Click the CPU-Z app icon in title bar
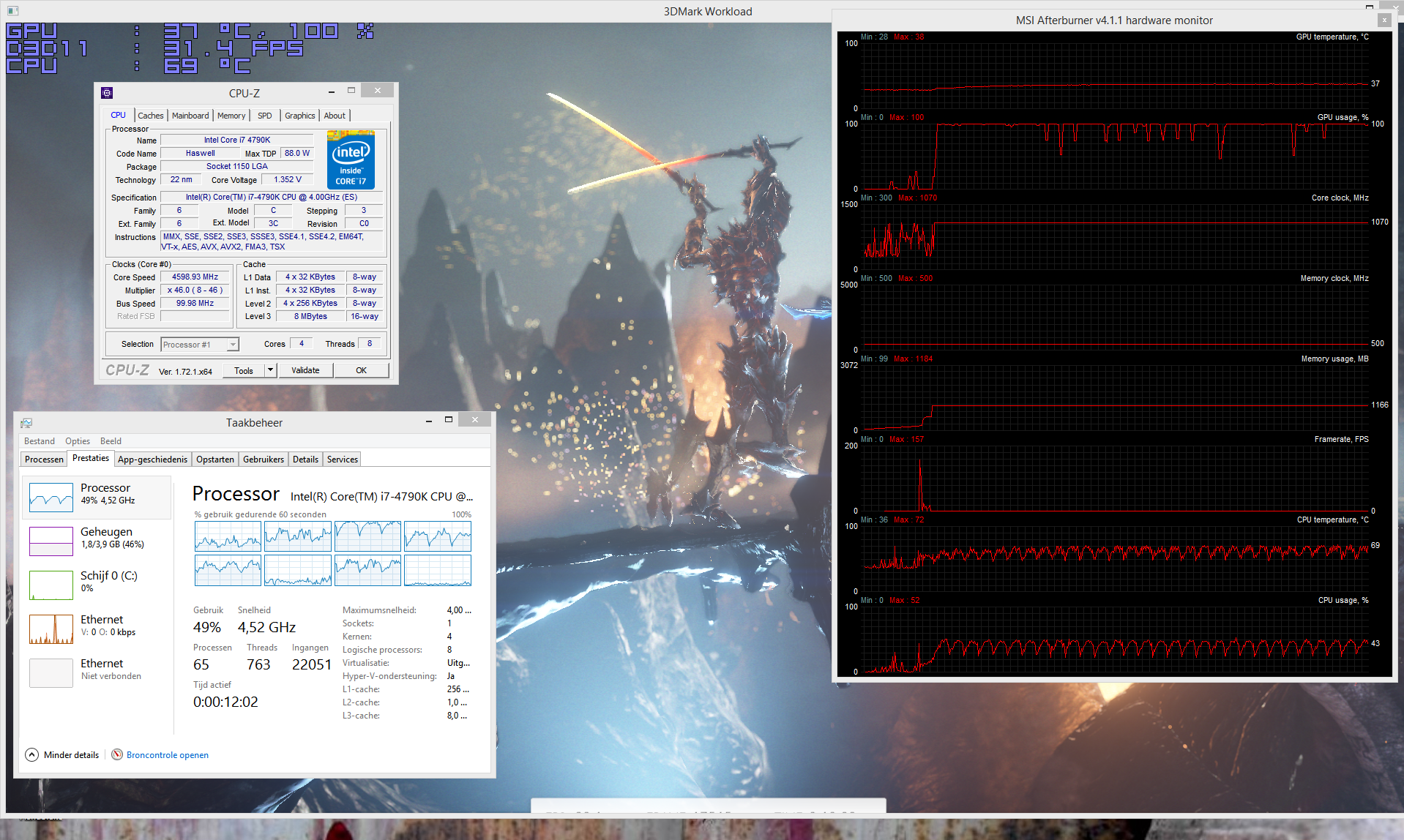 (107, 93)
